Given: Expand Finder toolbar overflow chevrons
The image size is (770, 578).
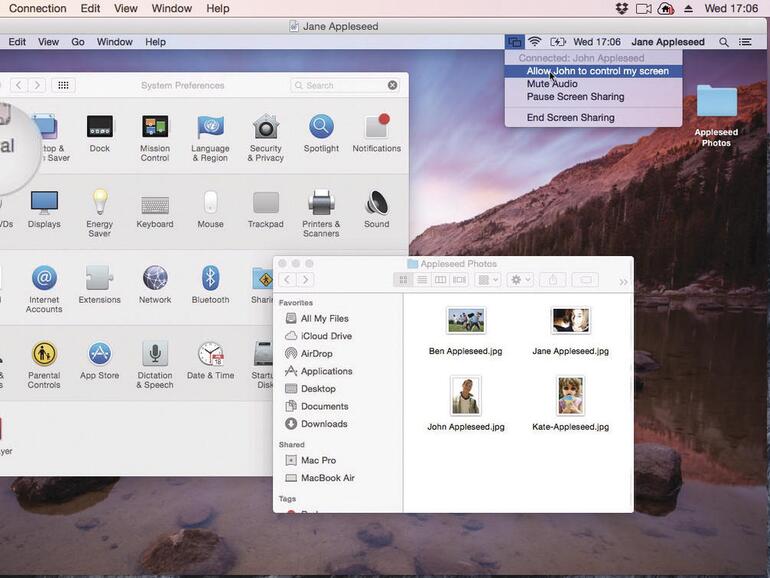Looking at the screenshot, I should tap(623, 282).
